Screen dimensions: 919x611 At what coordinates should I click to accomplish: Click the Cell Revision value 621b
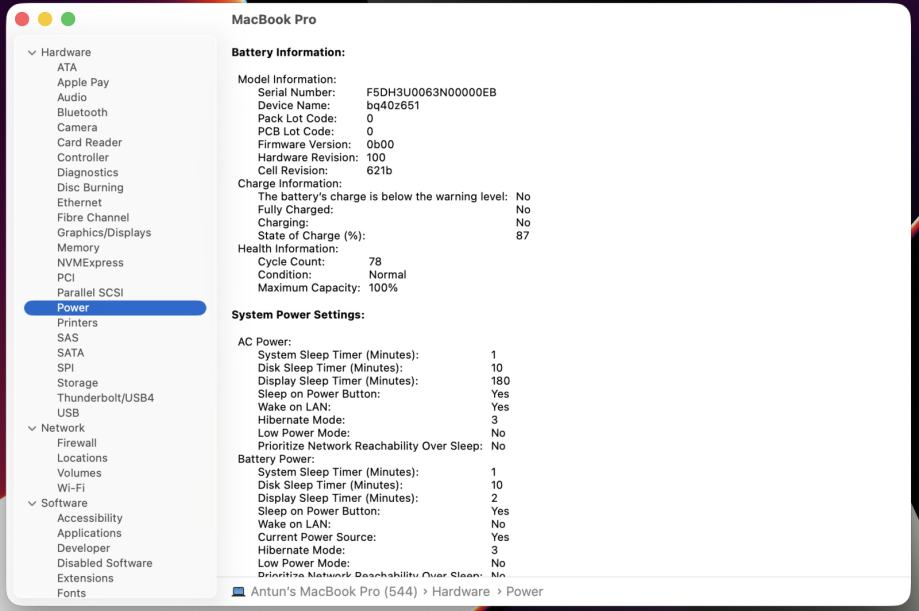pos(379,171)
